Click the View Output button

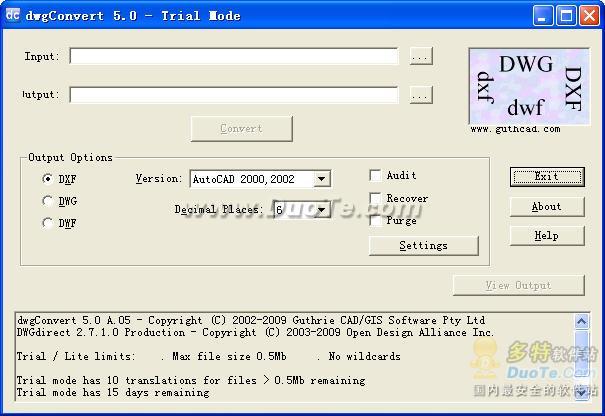coord(519,286)
